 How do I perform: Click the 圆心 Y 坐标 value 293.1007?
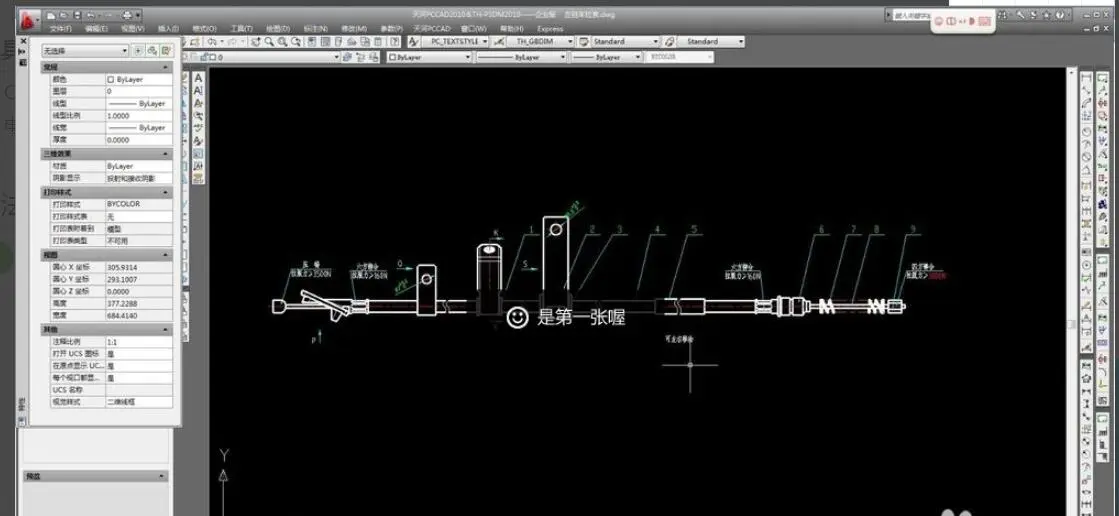(139, 279)
